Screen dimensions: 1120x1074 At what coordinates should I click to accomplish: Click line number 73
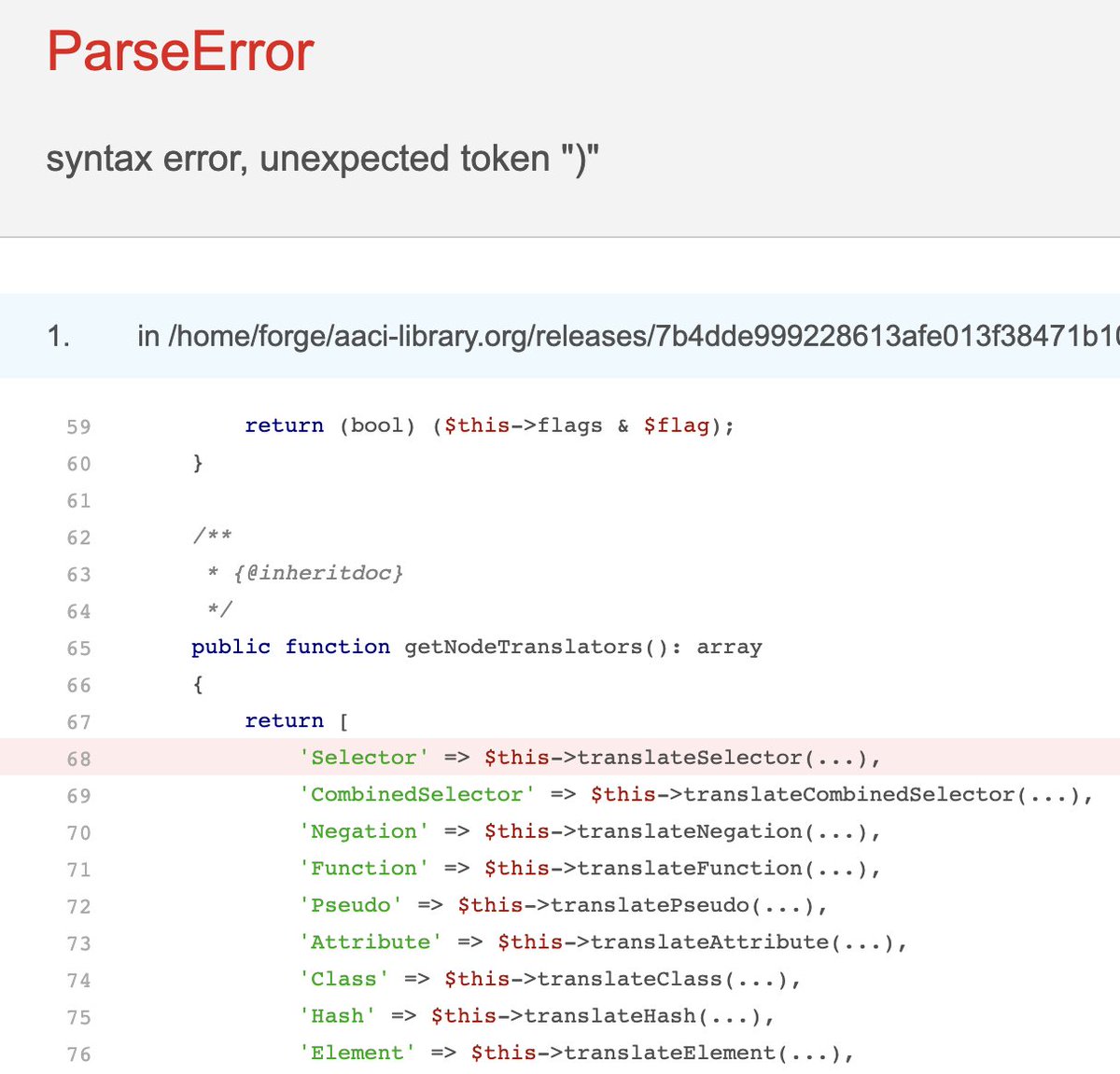click(78, 943)
